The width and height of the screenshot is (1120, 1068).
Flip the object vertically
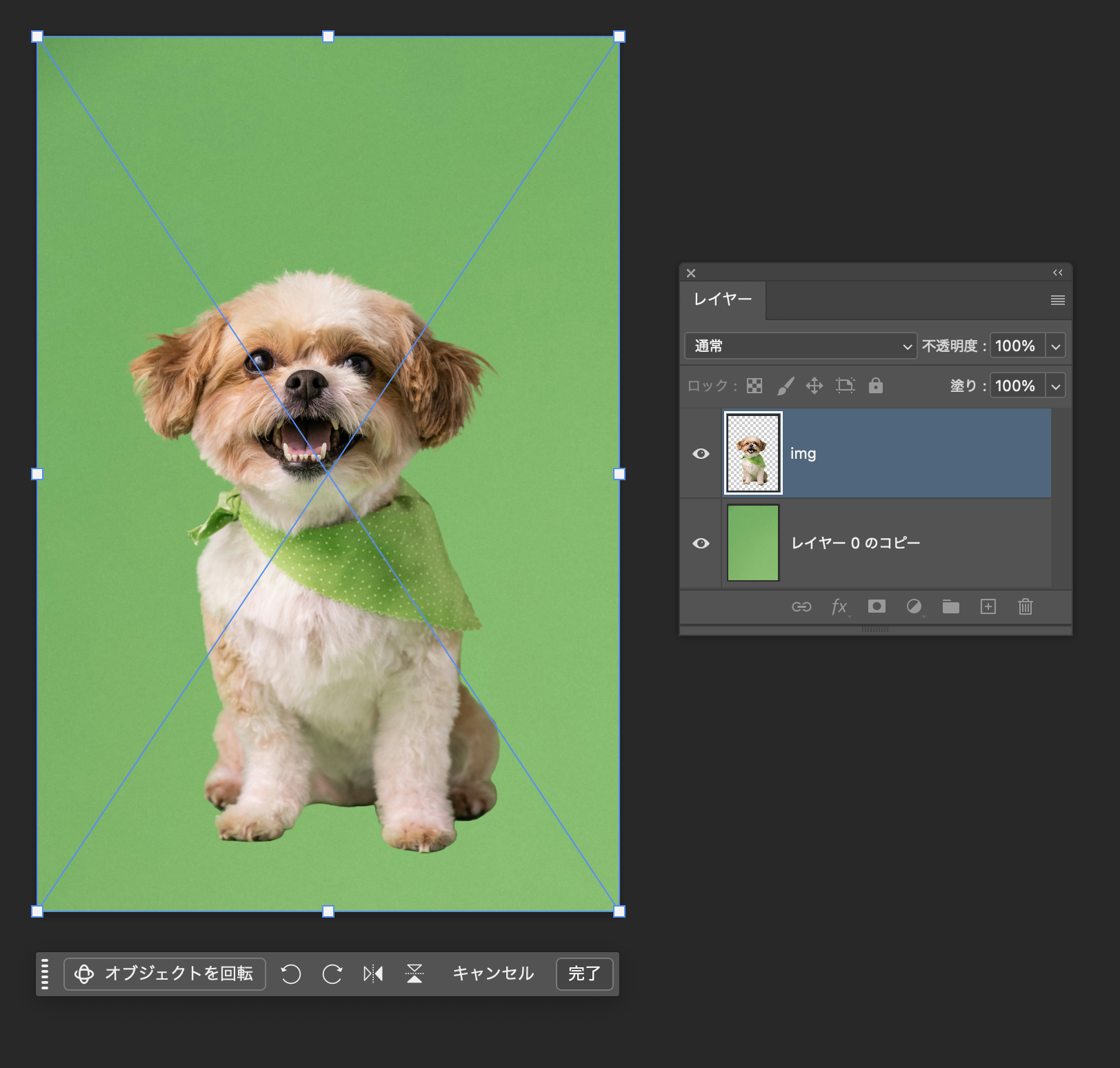(414, 974)
